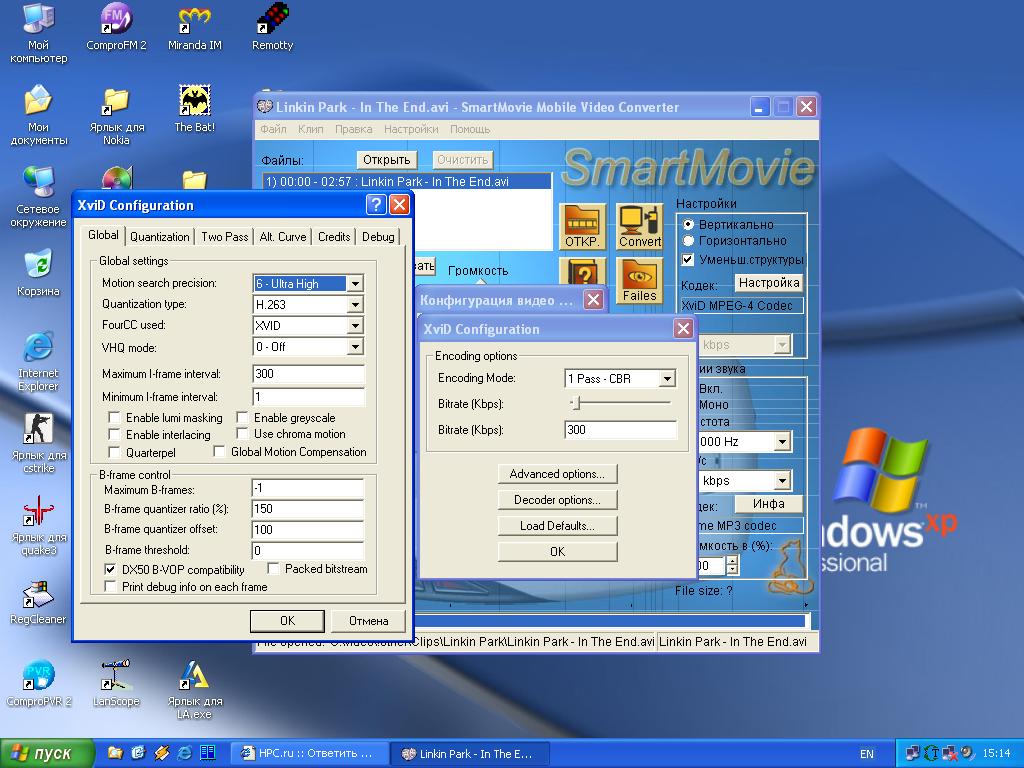This screenshot has height=768, width=1024.
Task: Open Miranda IM desktop shortcut
Action: 195,26
